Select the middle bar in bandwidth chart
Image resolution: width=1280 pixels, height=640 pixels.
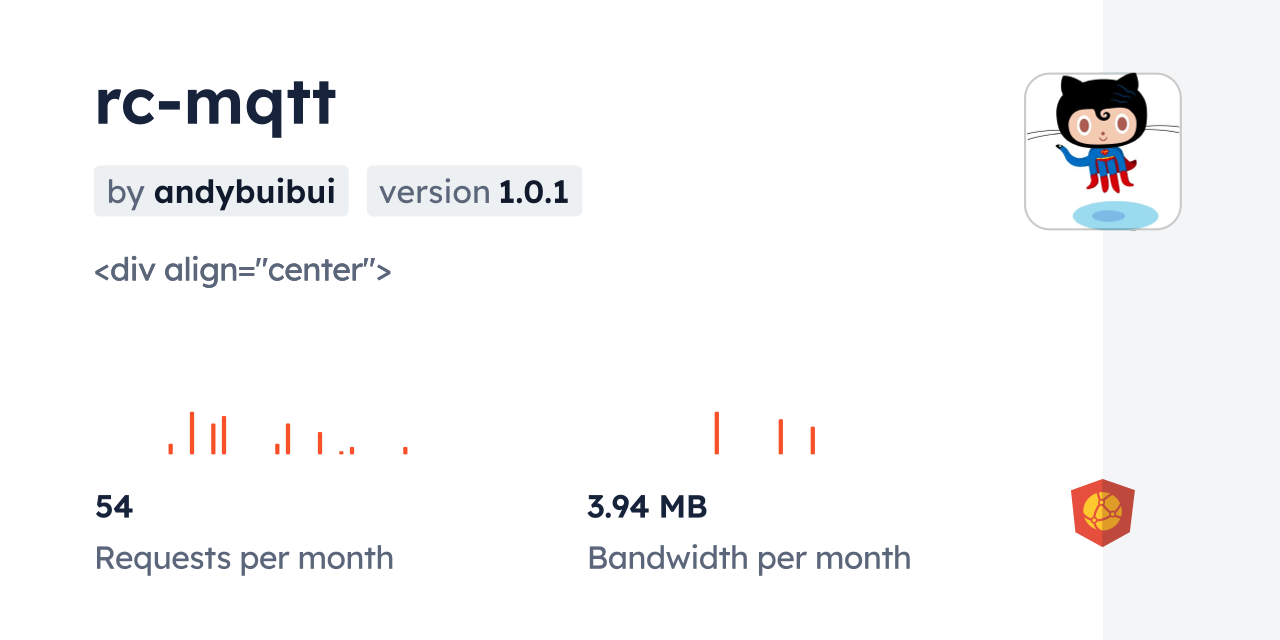pyautogui.click(x=781, y=437)
